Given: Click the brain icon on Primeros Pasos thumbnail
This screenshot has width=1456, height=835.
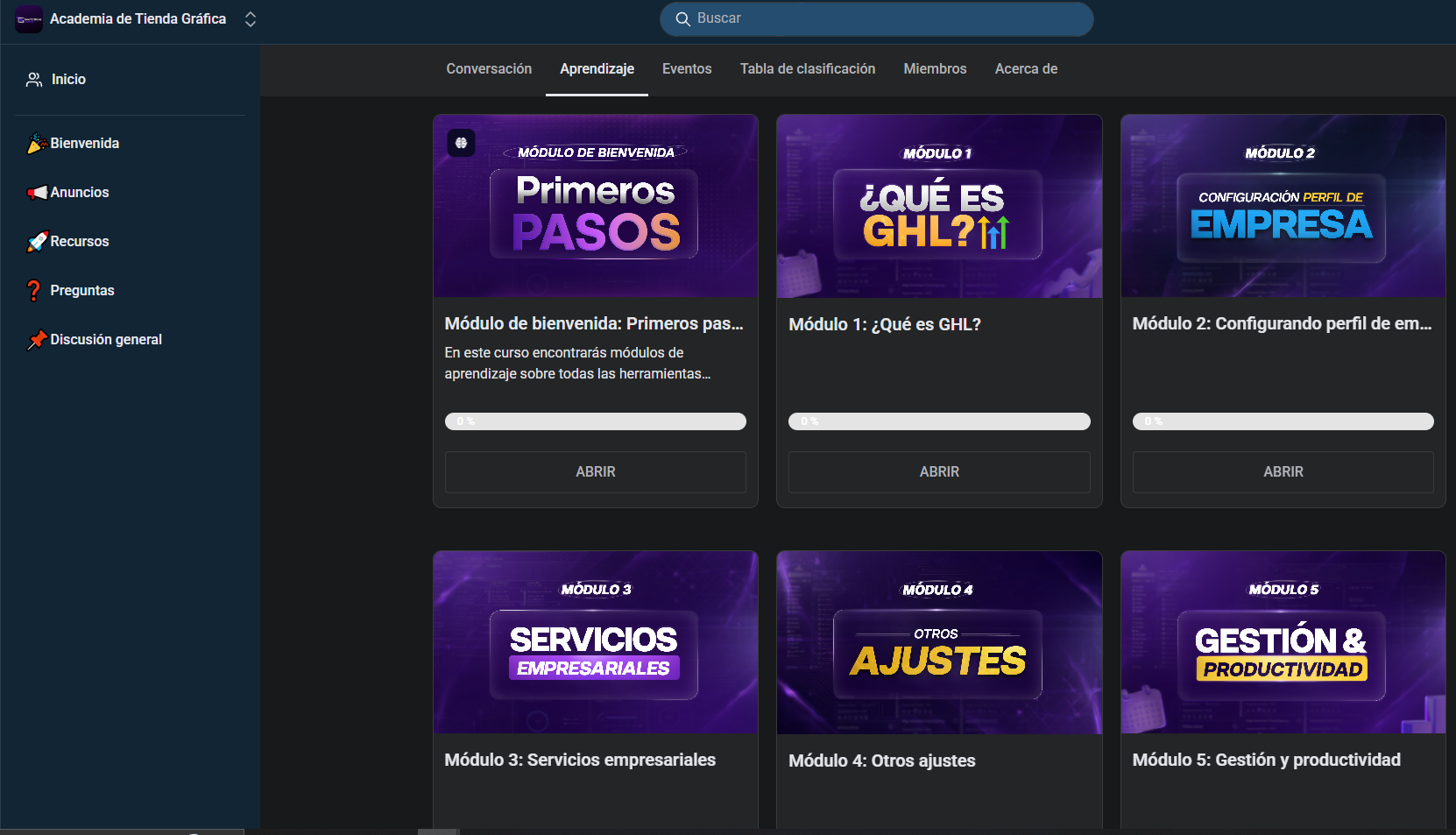Looking at the screenshot, I should [x=462, y=143].
